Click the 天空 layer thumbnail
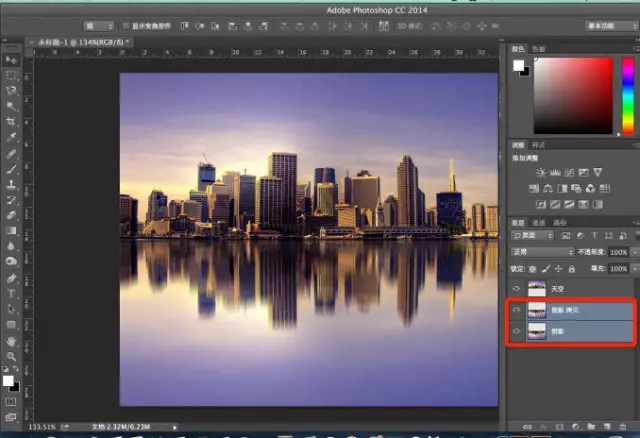 (536, 288)
